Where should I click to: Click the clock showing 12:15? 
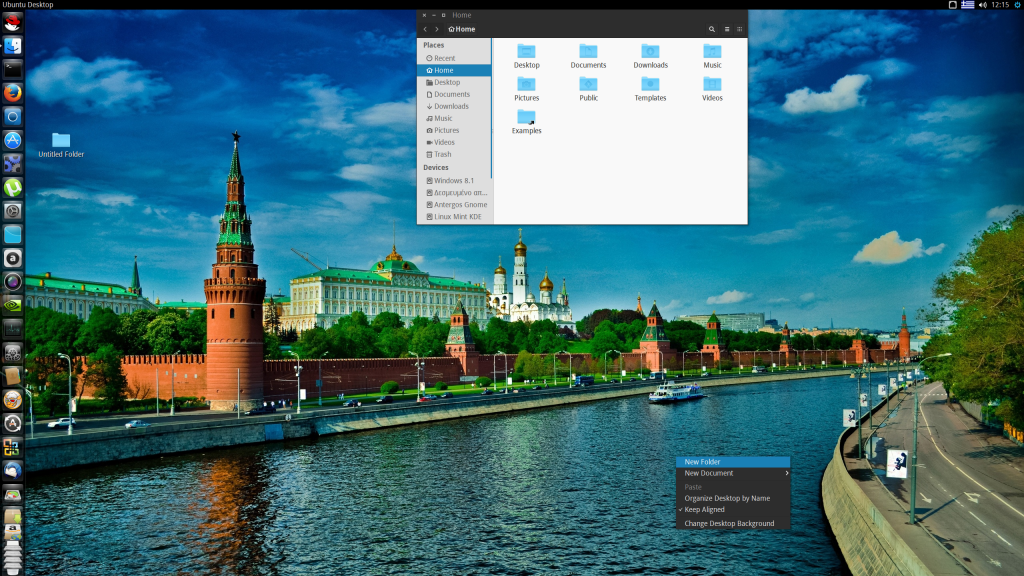click(1000, 5)
